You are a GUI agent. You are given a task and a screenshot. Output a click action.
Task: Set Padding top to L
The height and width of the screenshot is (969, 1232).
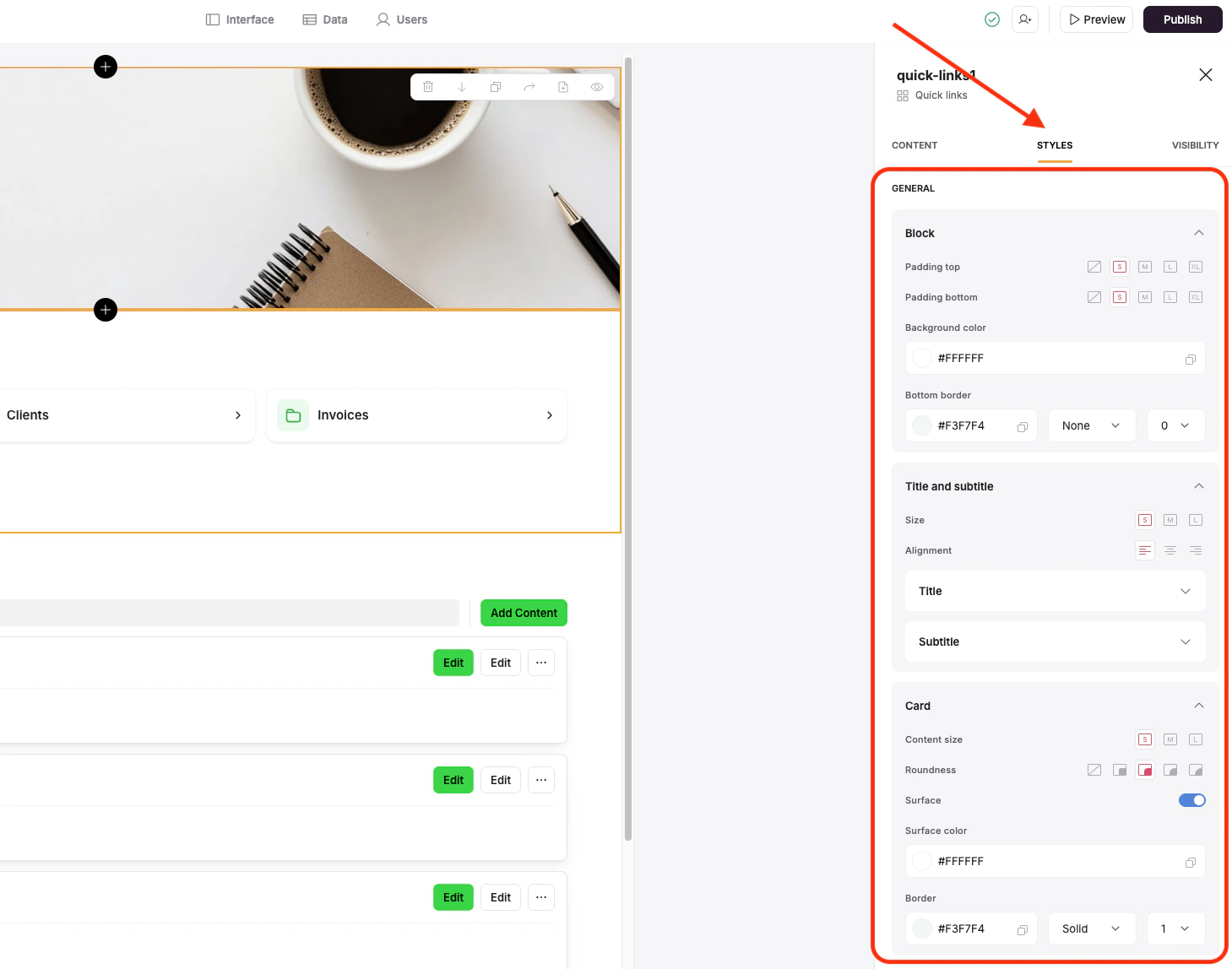coord(1170,267)
